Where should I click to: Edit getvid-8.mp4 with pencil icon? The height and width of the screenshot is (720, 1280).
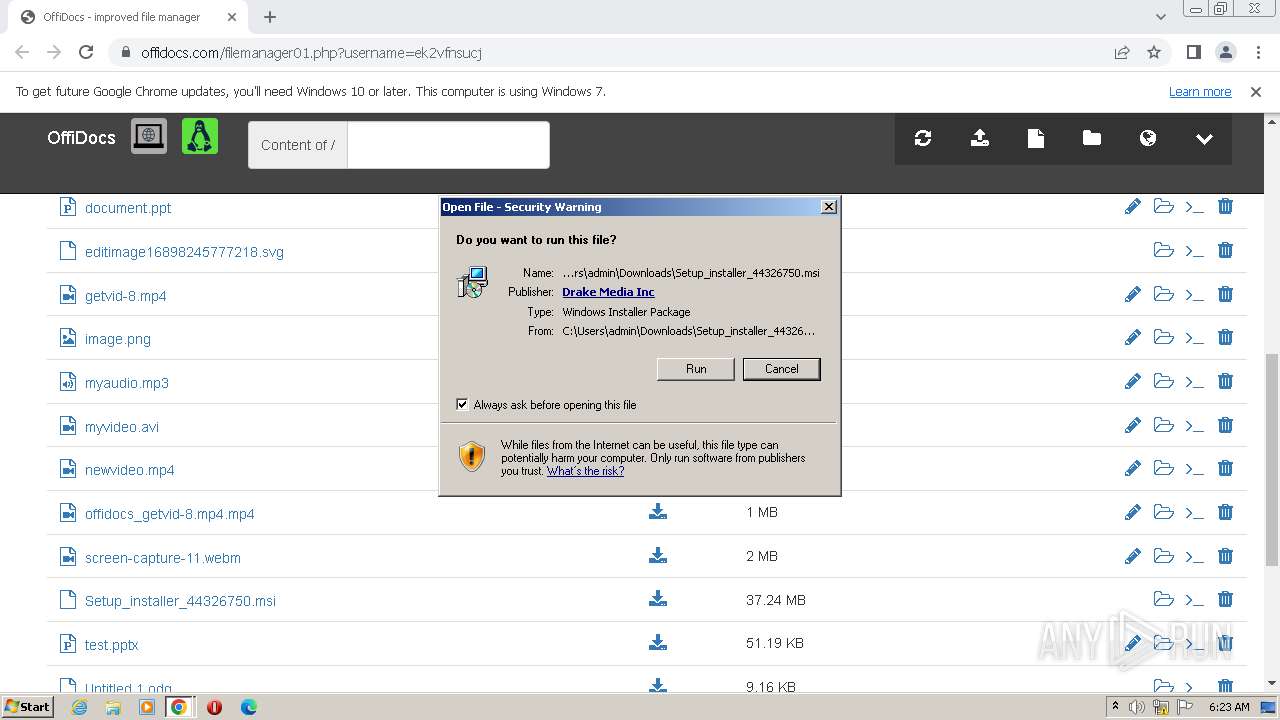1132,294
